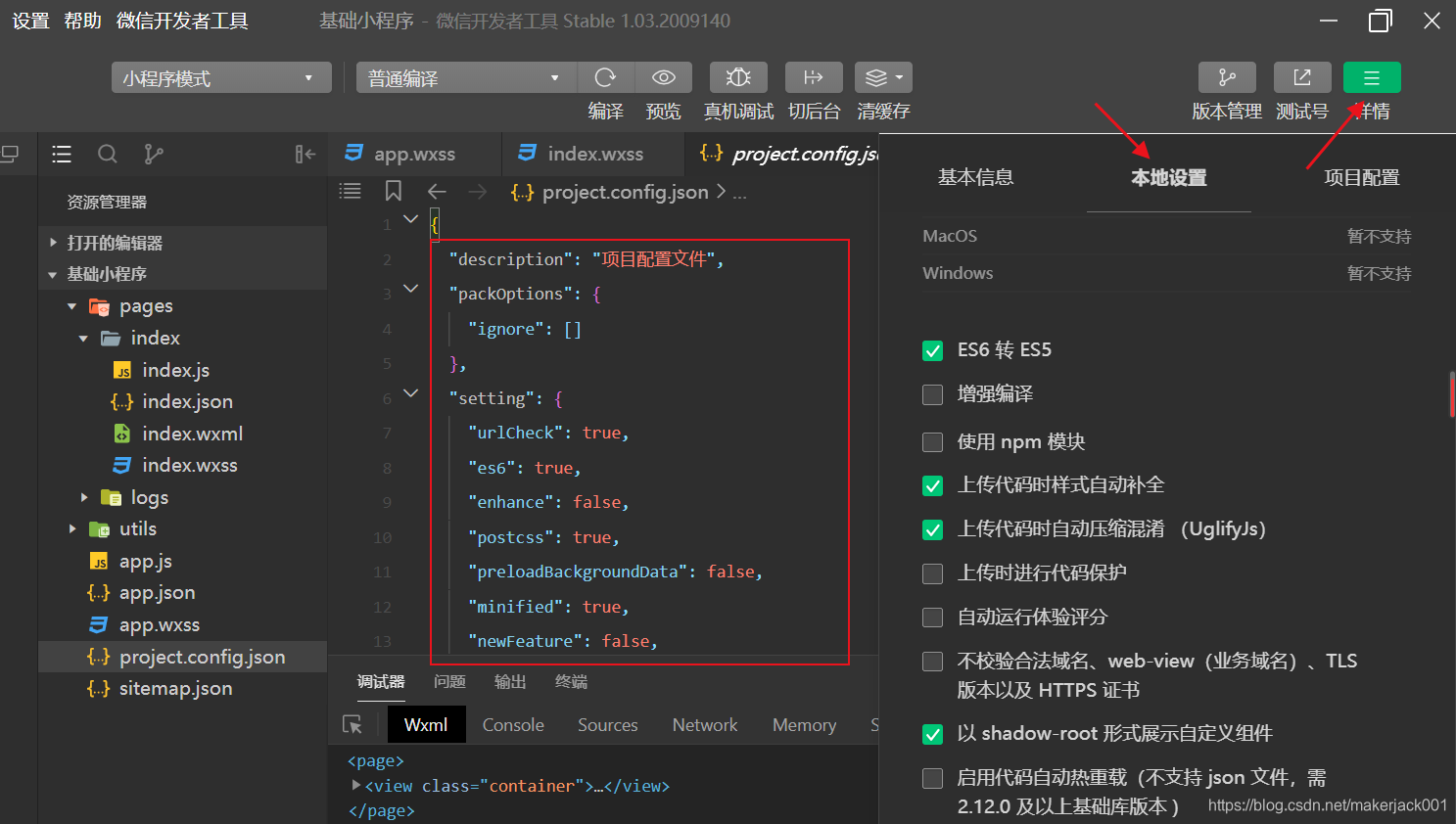Screen dimensions: 1456x824
Task: Open the 微信开发者工具 menu
Action: tap(182, 21)
